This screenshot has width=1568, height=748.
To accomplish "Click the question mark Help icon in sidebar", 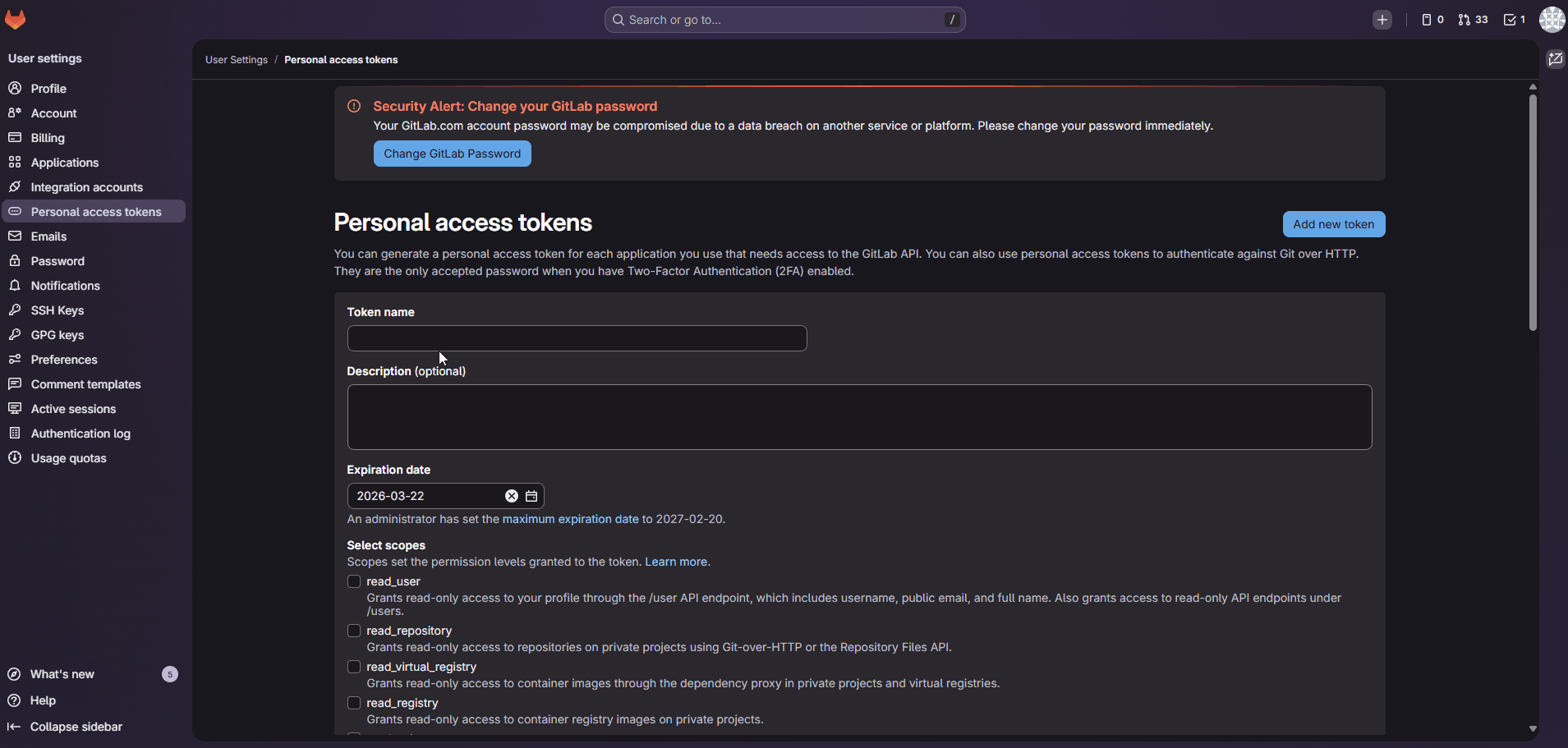I will click(15, 700).
